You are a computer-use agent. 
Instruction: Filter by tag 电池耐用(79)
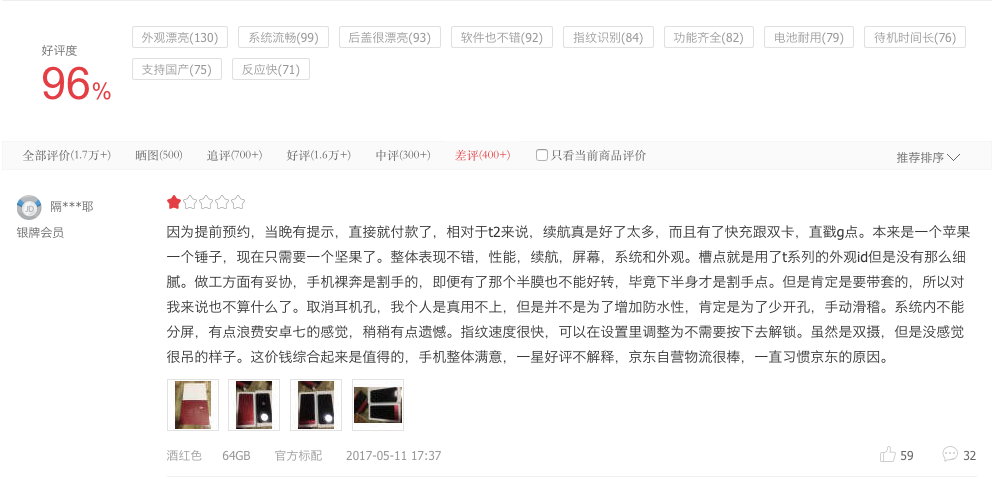809,37
